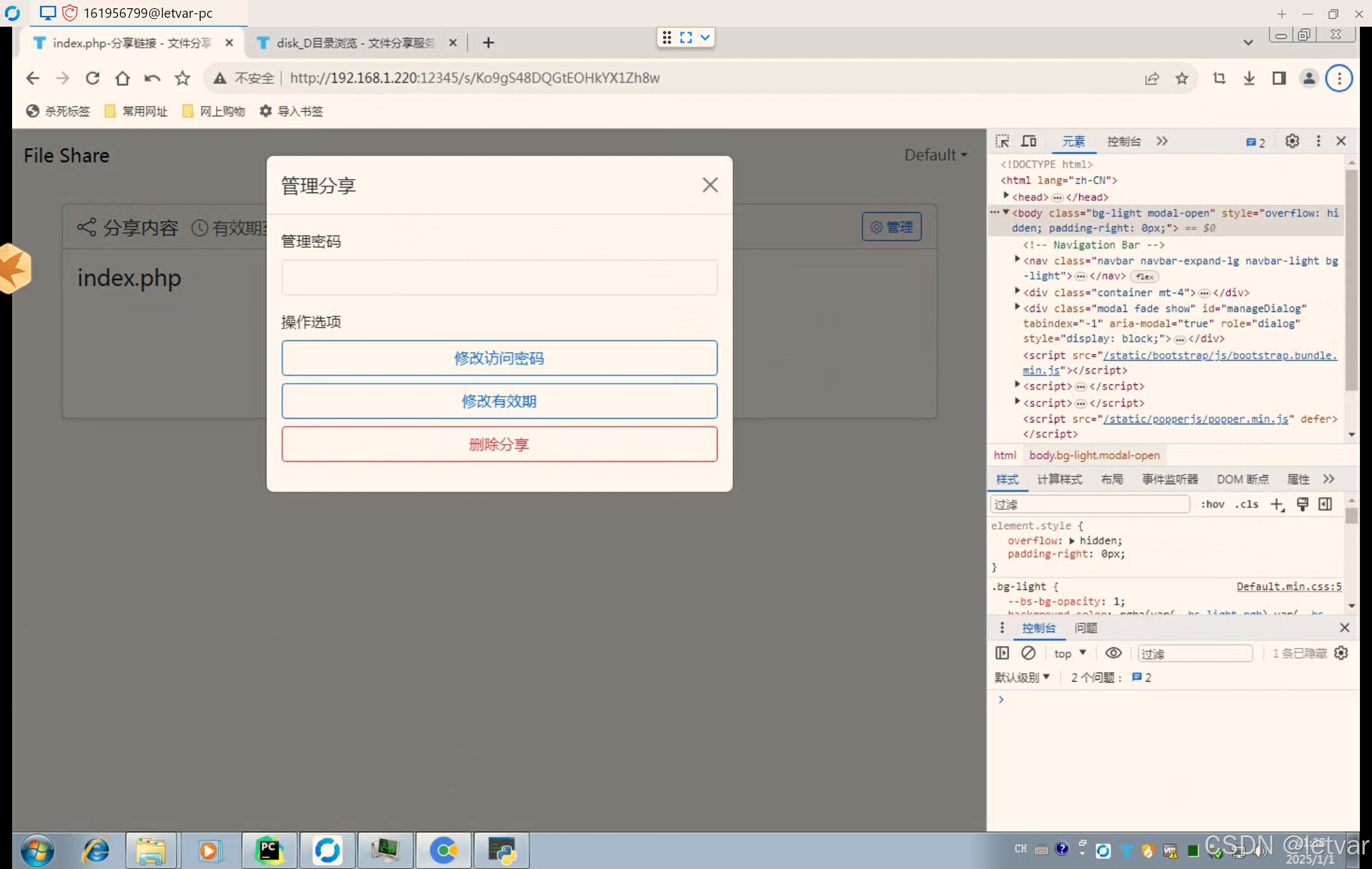1372x869 pixels.
Task: Open the Default theme dropdown
Action: tap(936, 155)
